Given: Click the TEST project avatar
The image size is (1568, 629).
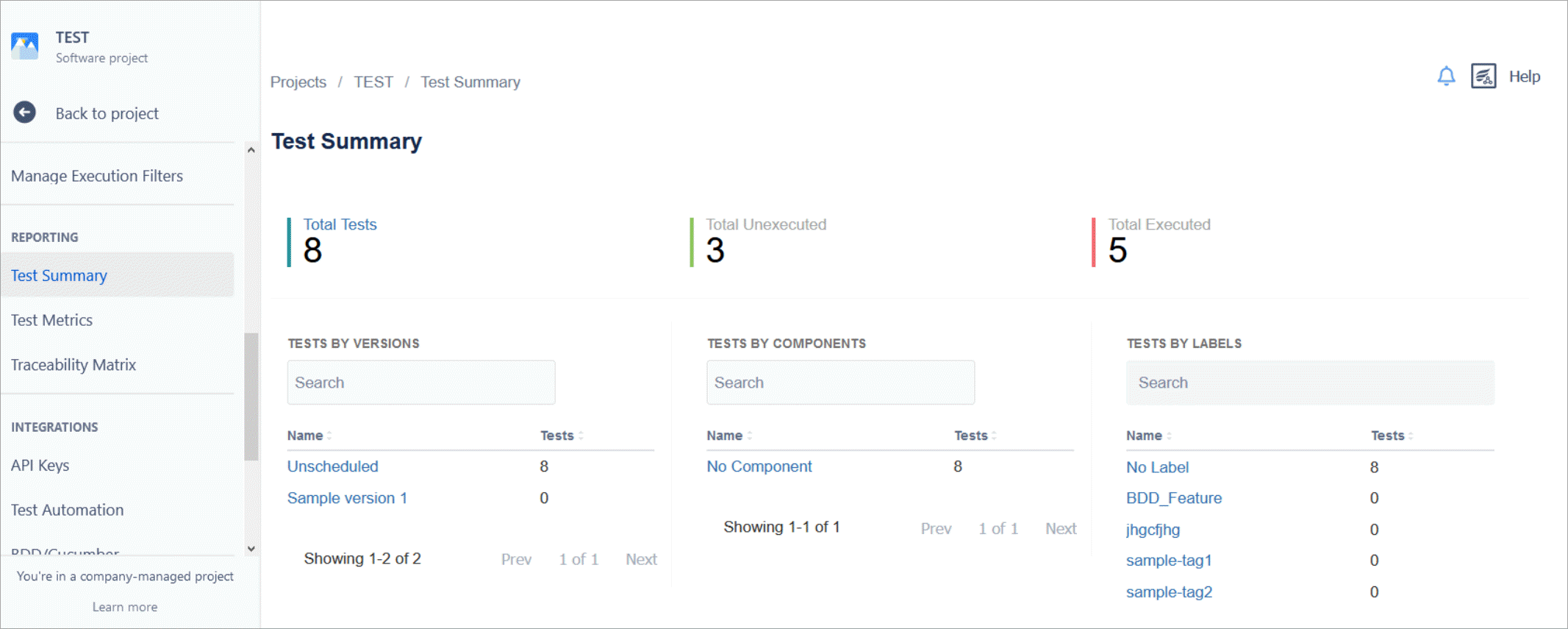Looking at the screenshot, I should 24,45.
